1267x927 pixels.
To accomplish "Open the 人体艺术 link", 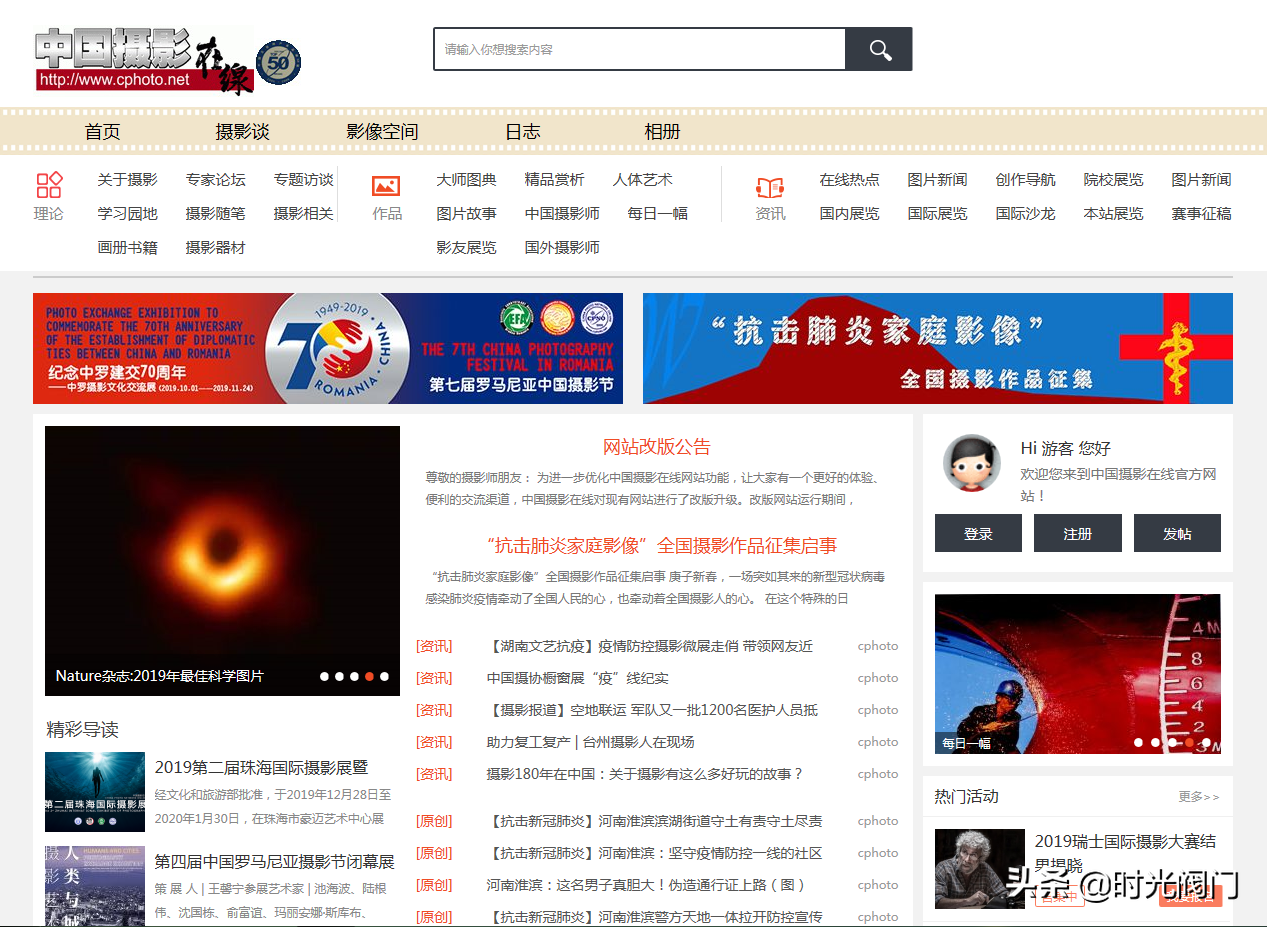I will coord(642,180).
